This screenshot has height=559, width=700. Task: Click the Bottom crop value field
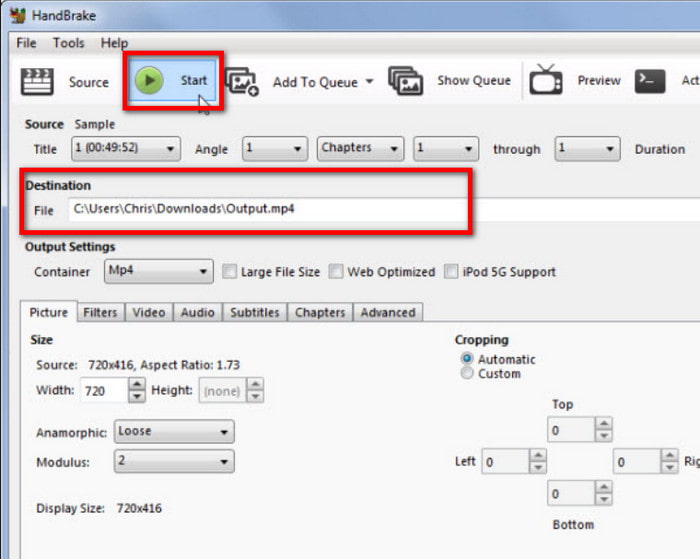coord(571,493)
